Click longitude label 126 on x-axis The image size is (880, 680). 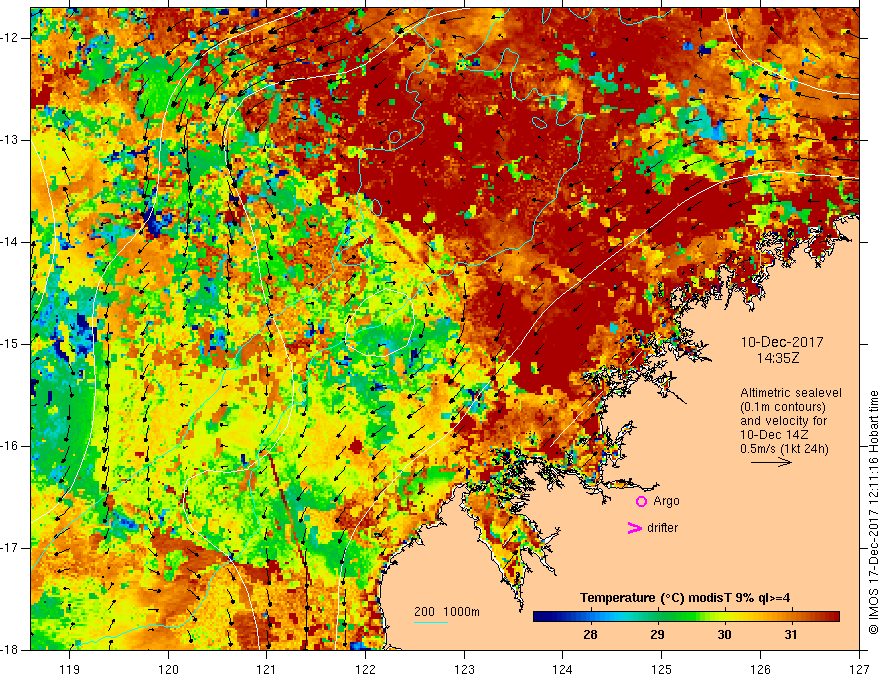(x=760, y=669)
